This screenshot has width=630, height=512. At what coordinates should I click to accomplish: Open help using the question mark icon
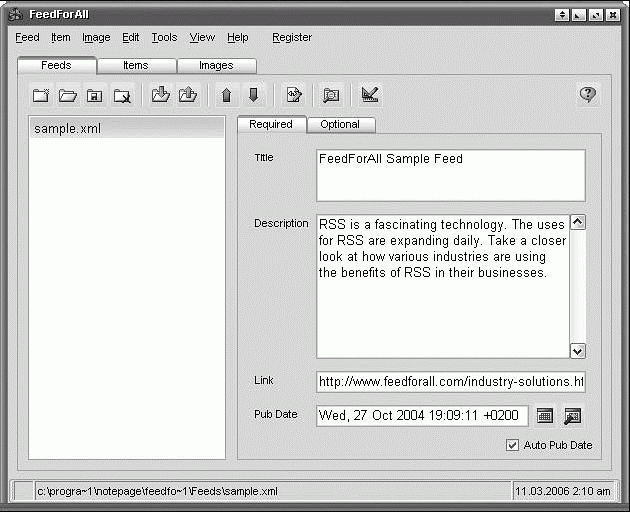pyautogui.click(x=588, y=95)
